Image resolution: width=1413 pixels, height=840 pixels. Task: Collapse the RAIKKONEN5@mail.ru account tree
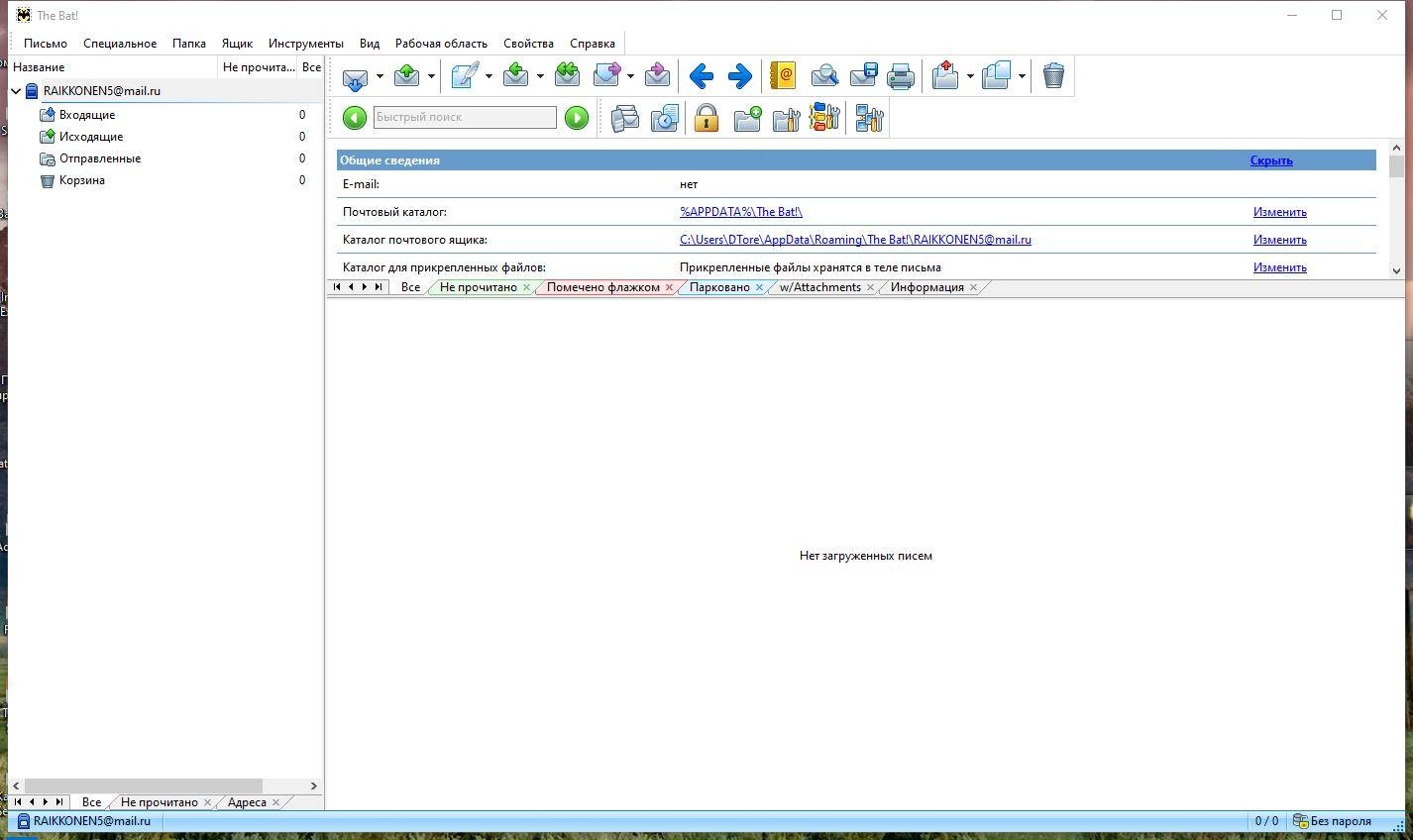[x=16, y=91]
